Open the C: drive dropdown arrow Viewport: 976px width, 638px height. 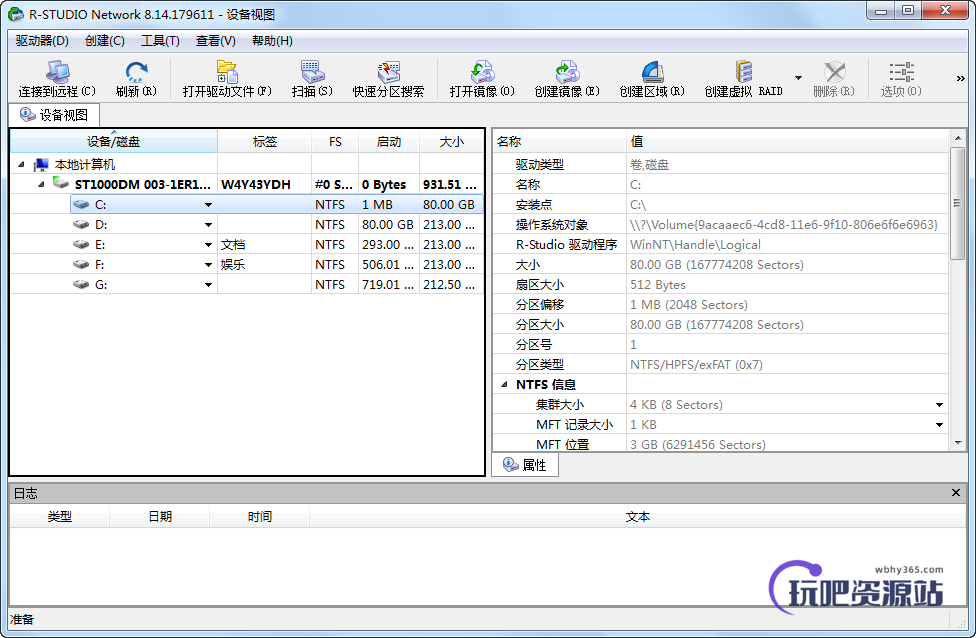tap(209, 205)
